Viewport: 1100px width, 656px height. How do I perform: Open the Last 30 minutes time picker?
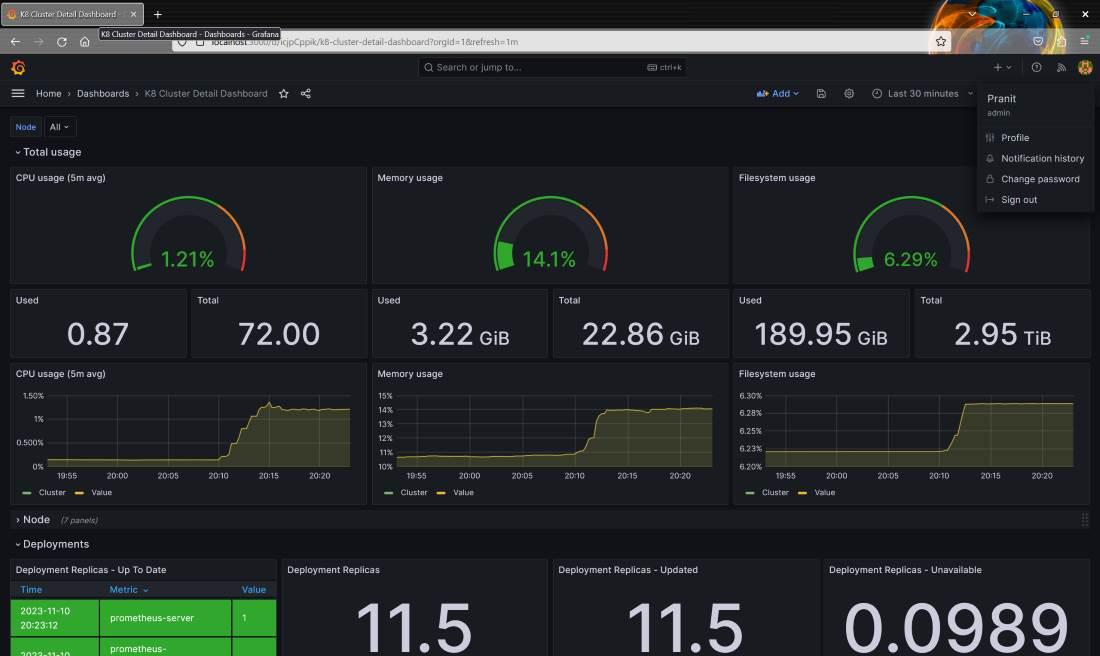tap(922, 94)
